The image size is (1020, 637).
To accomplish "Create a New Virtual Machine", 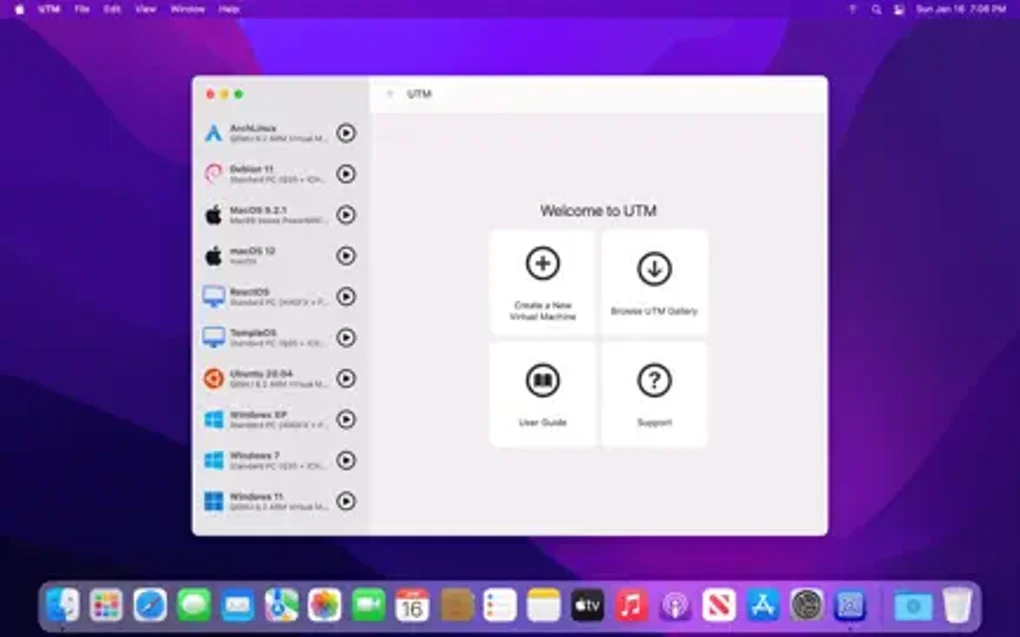I will (543, 282).
